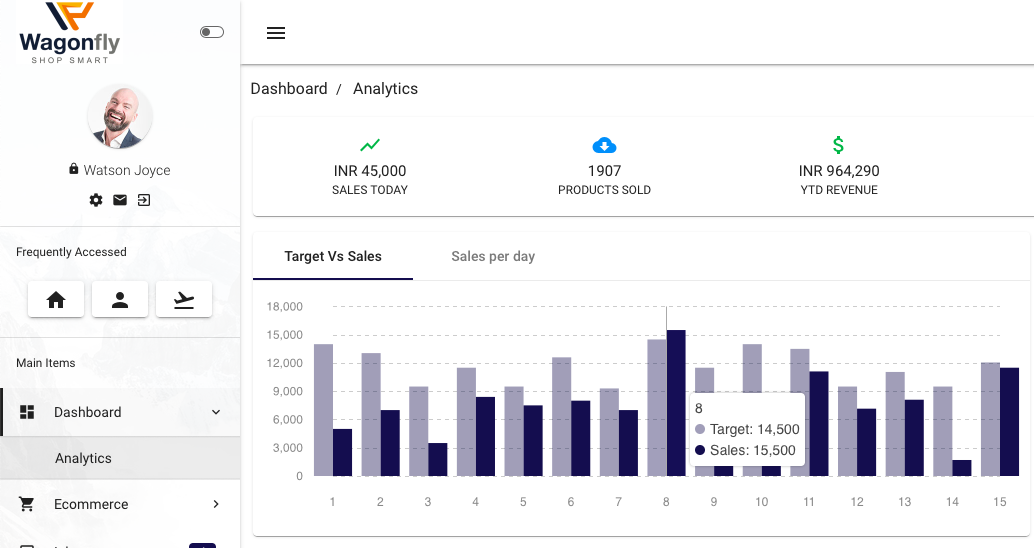Click Sales: 15,500 in tooltip
Screen dimensions: 1034x548
coord(752,450)
